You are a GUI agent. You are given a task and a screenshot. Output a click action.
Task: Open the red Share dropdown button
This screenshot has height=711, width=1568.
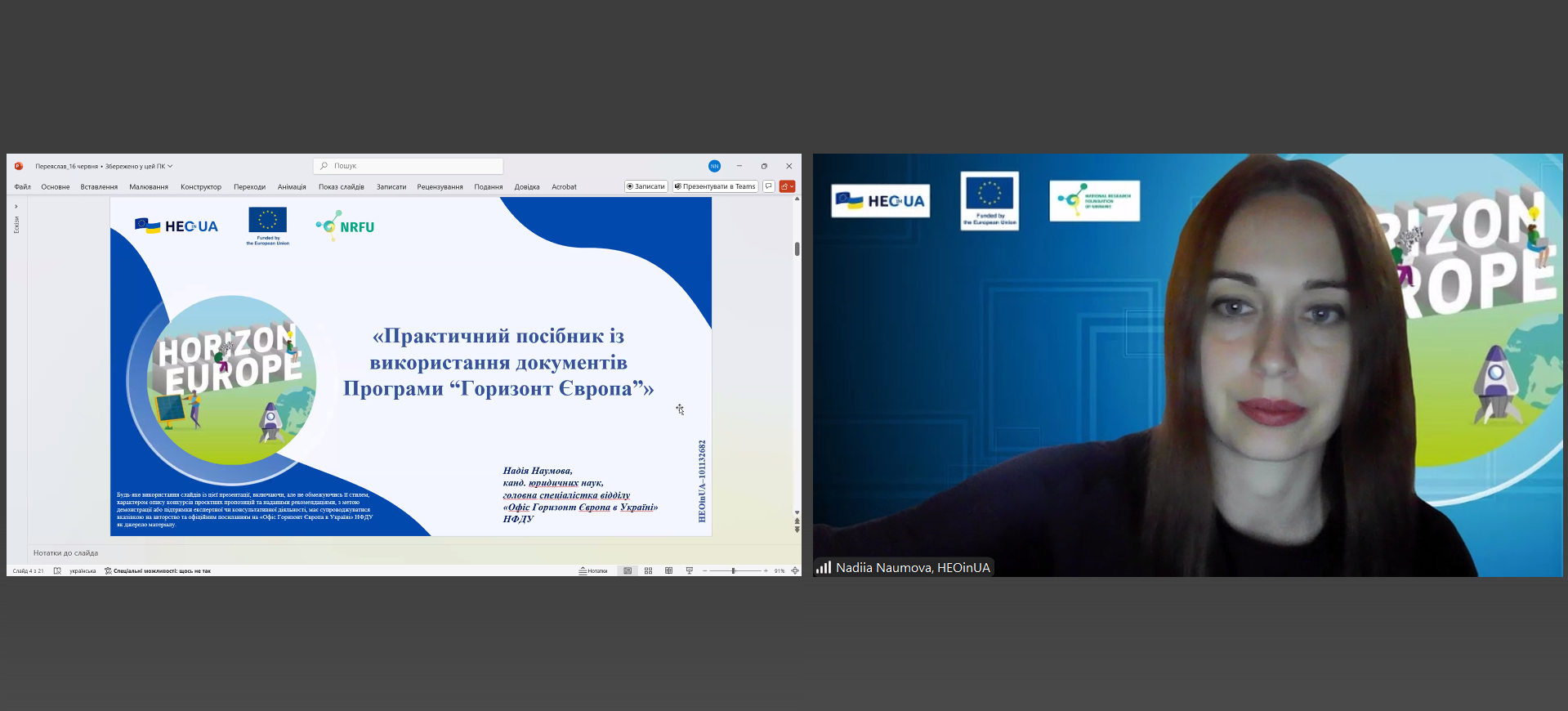click(x=787, y=186)
